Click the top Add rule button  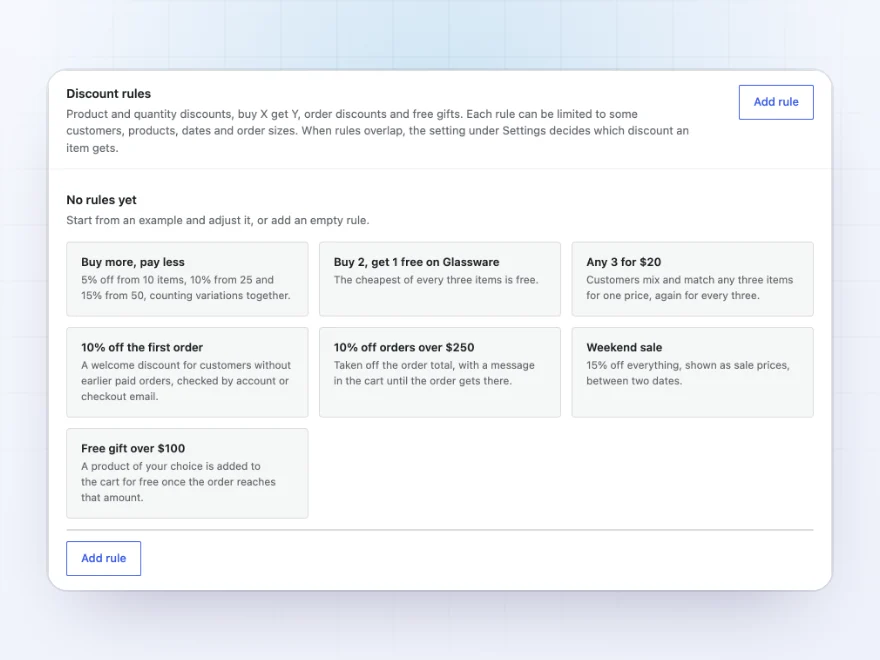click(x=776, y=102)
